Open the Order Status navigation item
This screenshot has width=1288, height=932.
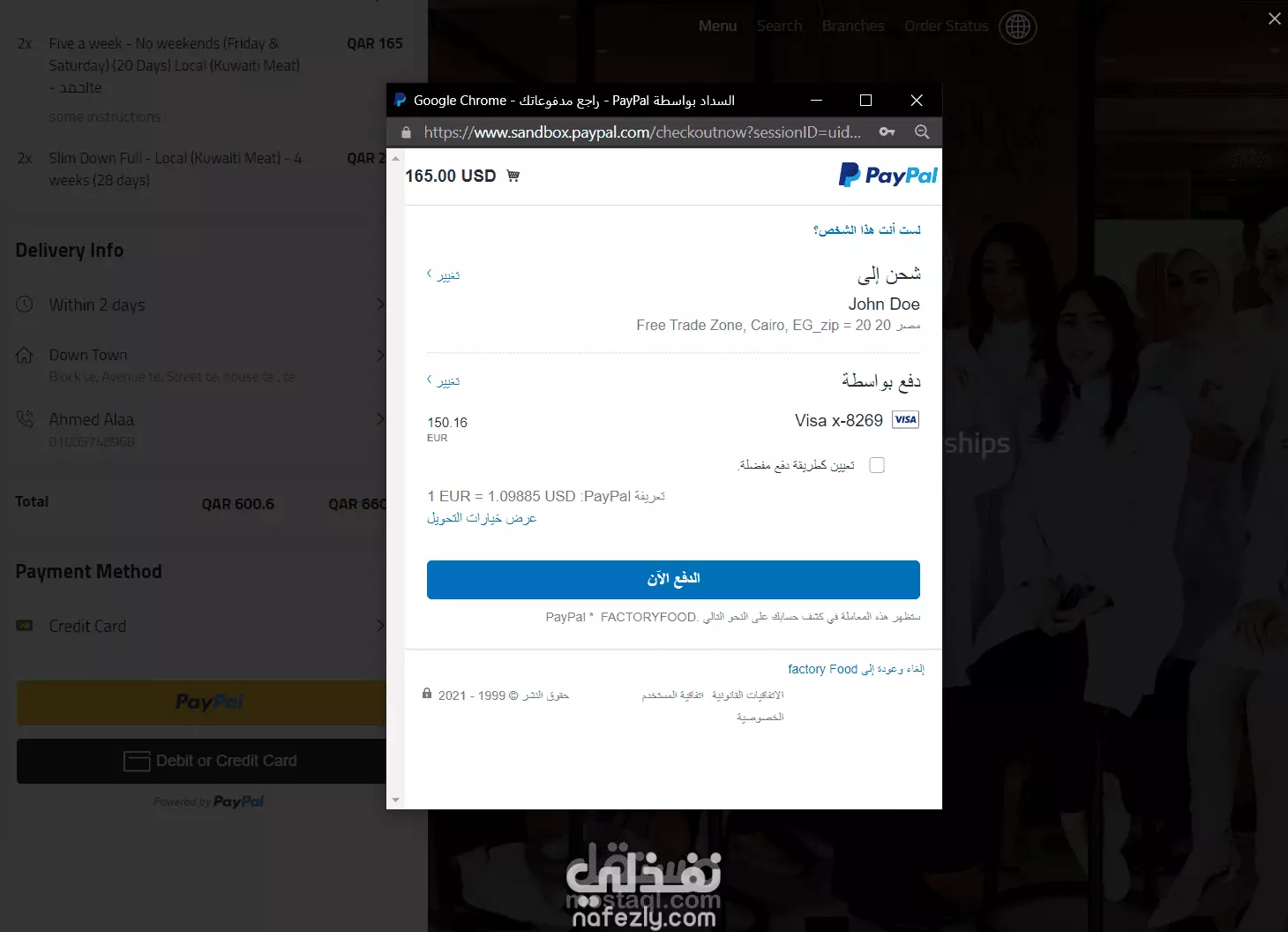(x=947, y=26)
